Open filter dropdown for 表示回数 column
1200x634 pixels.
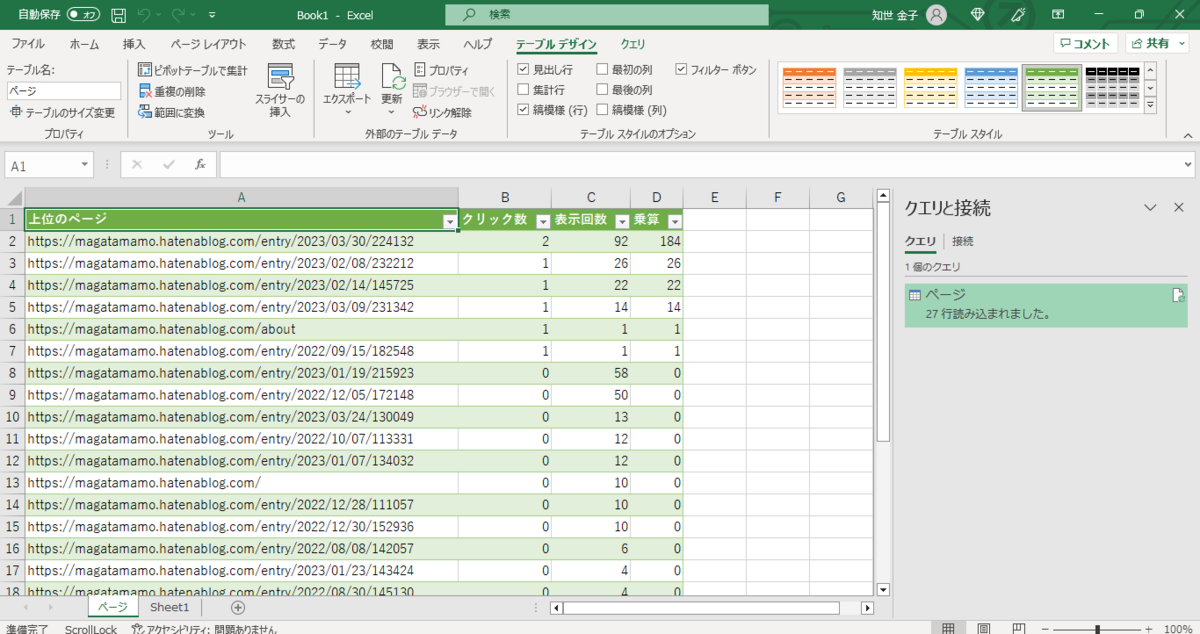tap(622, 220)
